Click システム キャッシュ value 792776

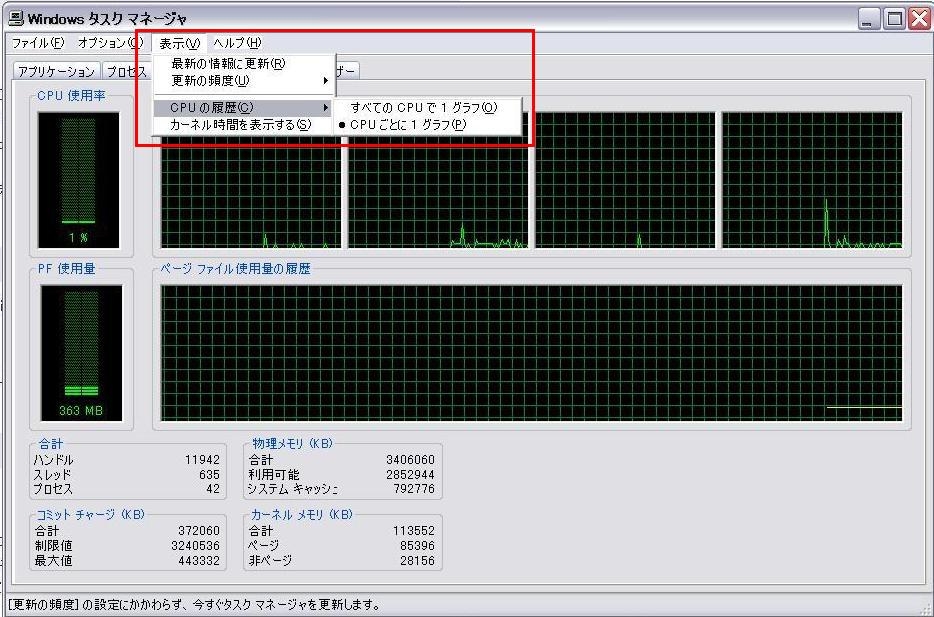(x=414, y=489)
